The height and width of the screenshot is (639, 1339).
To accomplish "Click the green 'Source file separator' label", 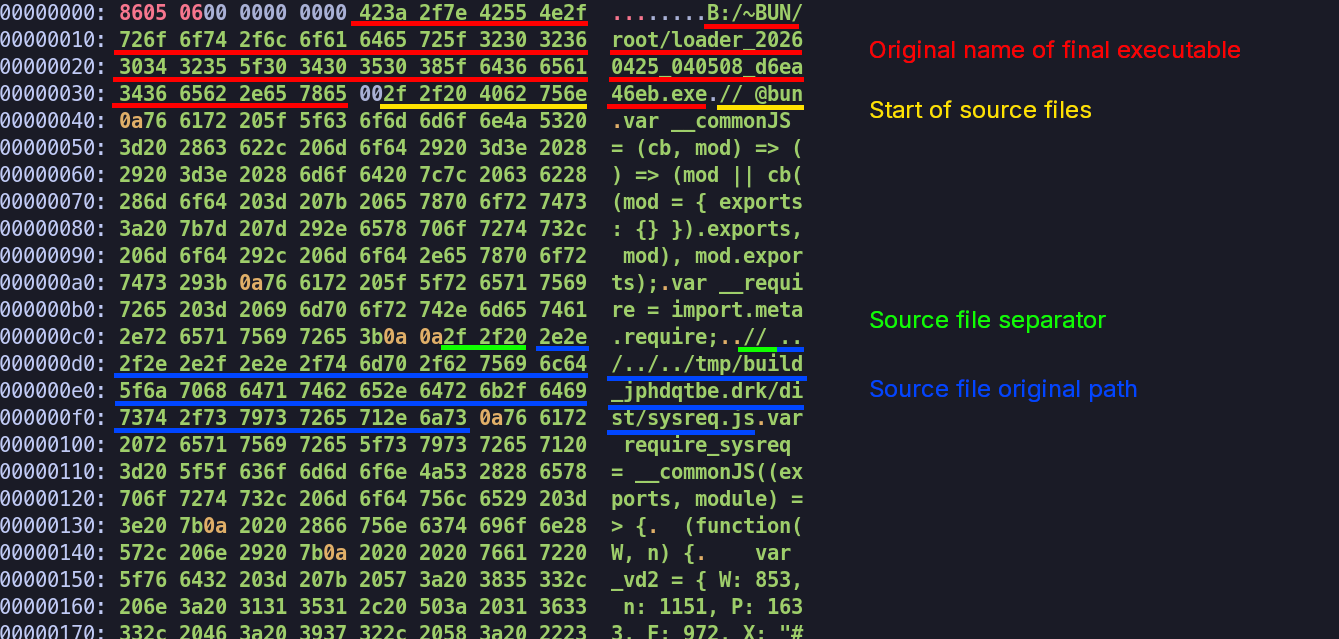I will point(987,320).
